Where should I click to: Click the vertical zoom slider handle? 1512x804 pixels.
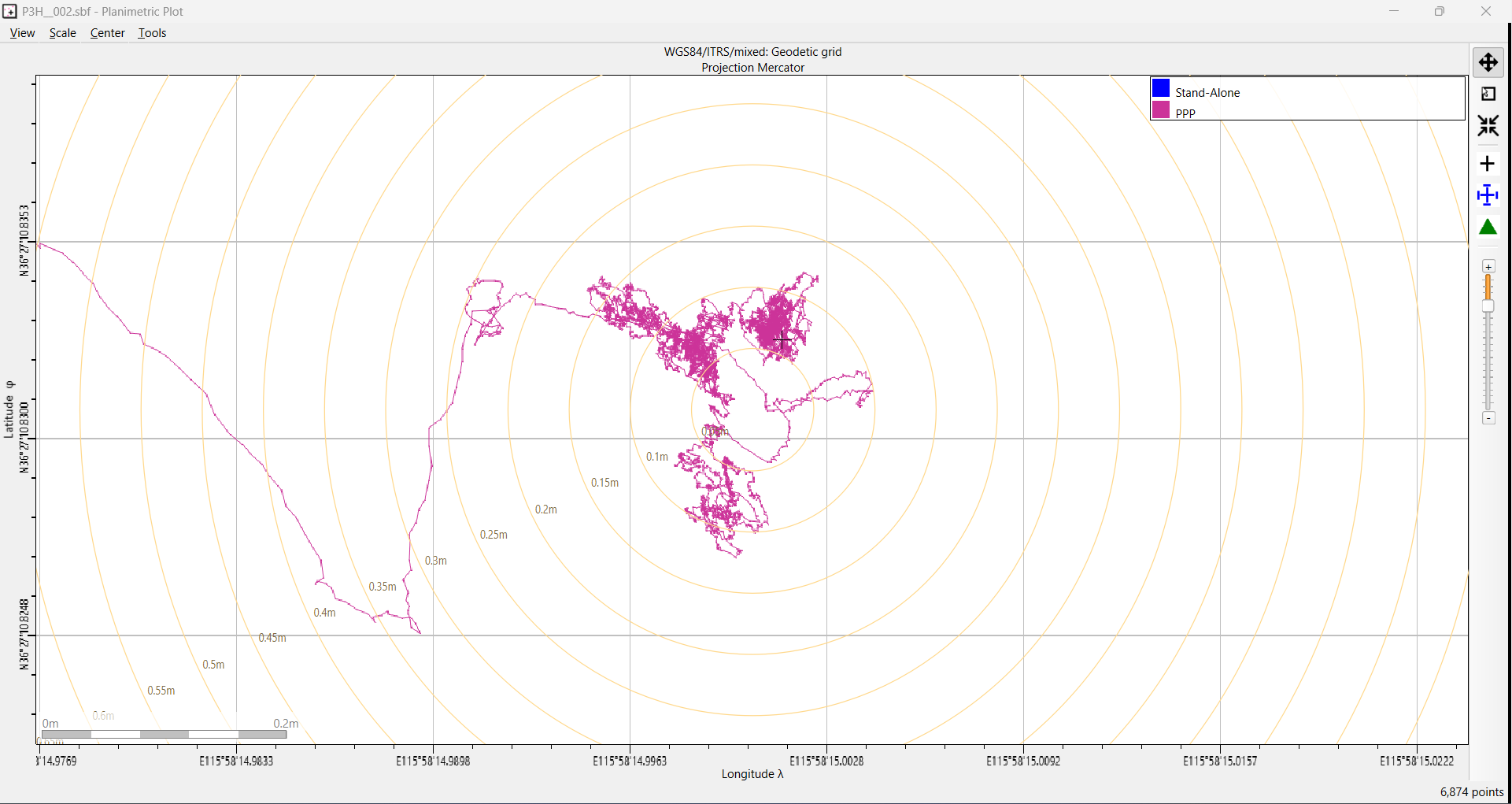pyautogui.click(x=1488, y=306)
